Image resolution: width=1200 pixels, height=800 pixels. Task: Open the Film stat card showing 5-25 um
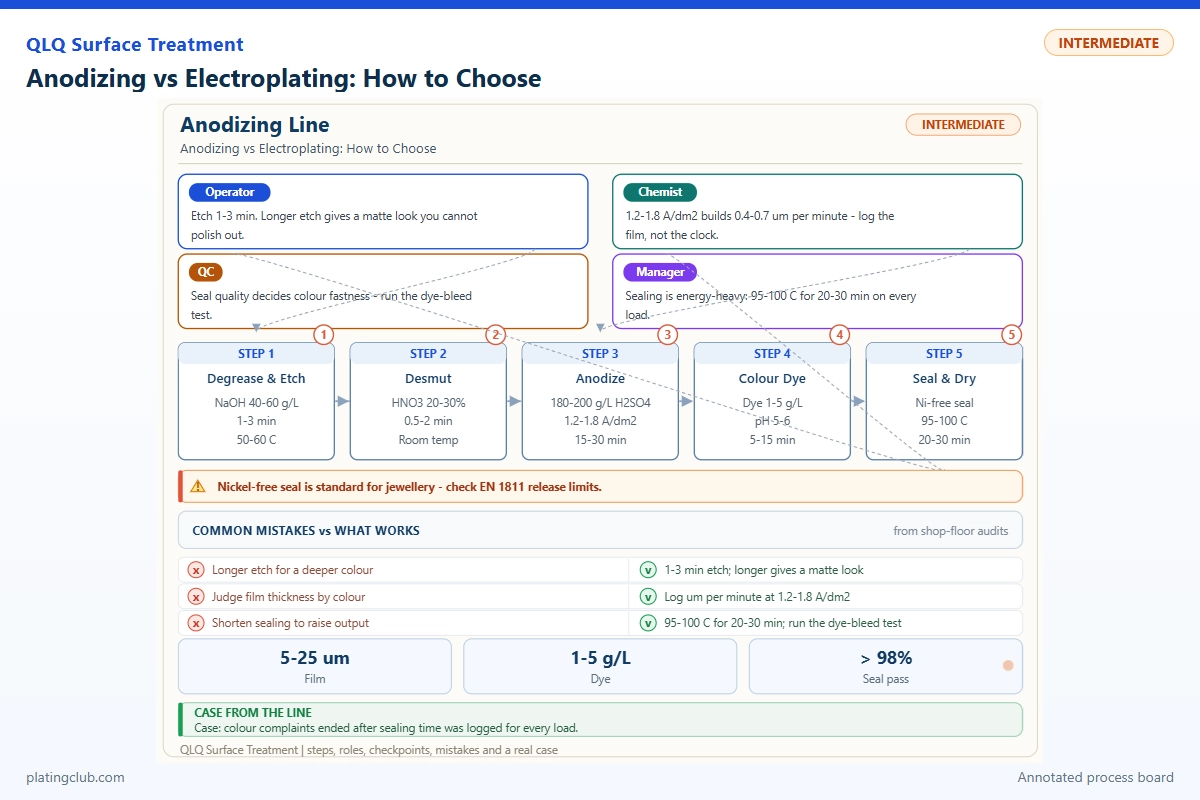tap(315, 666)
